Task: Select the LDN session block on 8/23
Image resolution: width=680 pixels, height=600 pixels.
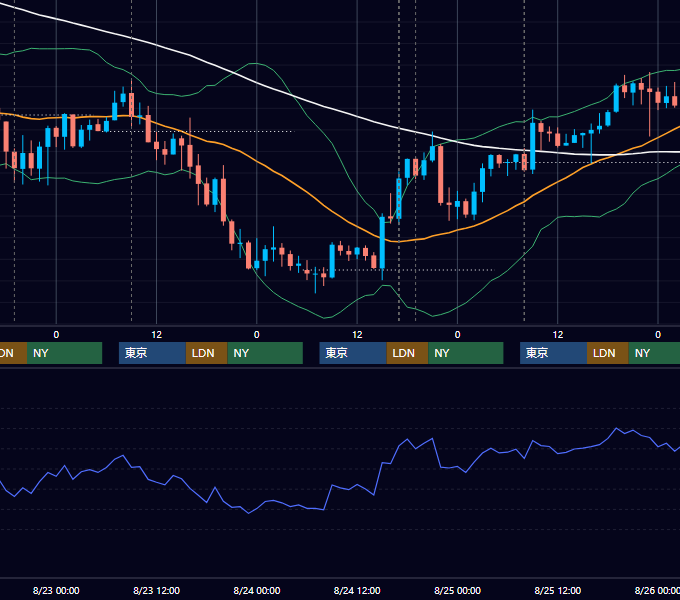Action: point(206,353)
